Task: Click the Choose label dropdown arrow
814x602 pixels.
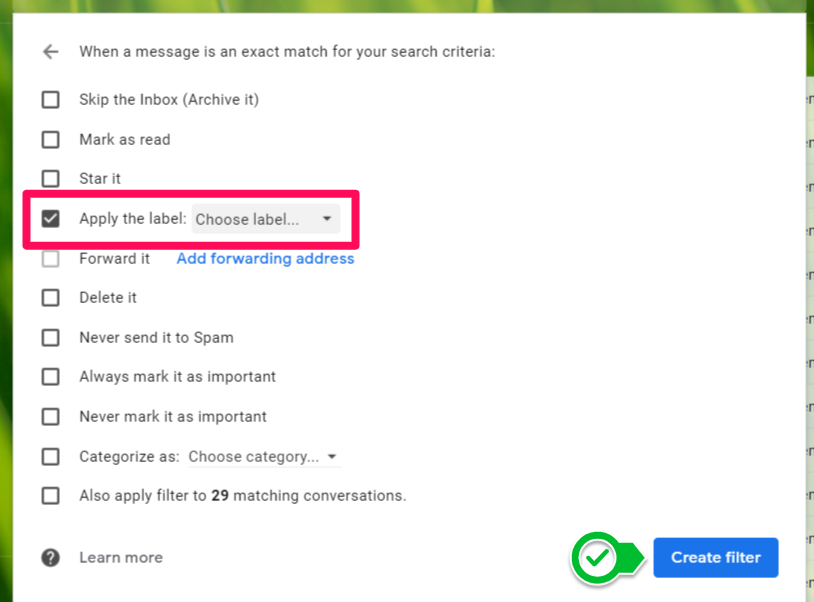Action: pyautogui.click(x=327, y=219)
